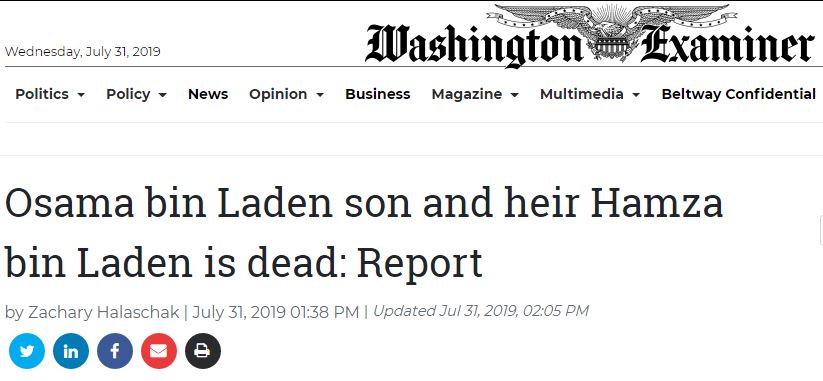The width and height of the screenshot is (823, 381).
Task: Expand the Politics dropdown arrow
Action: pos(81,95)
